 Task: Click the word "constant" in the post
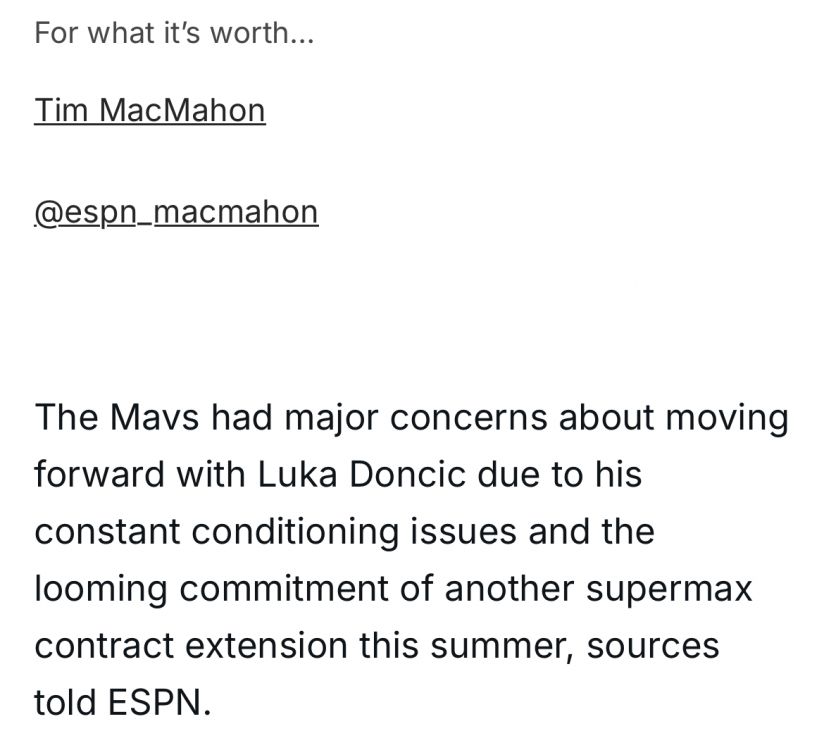[x=106, y=532]
